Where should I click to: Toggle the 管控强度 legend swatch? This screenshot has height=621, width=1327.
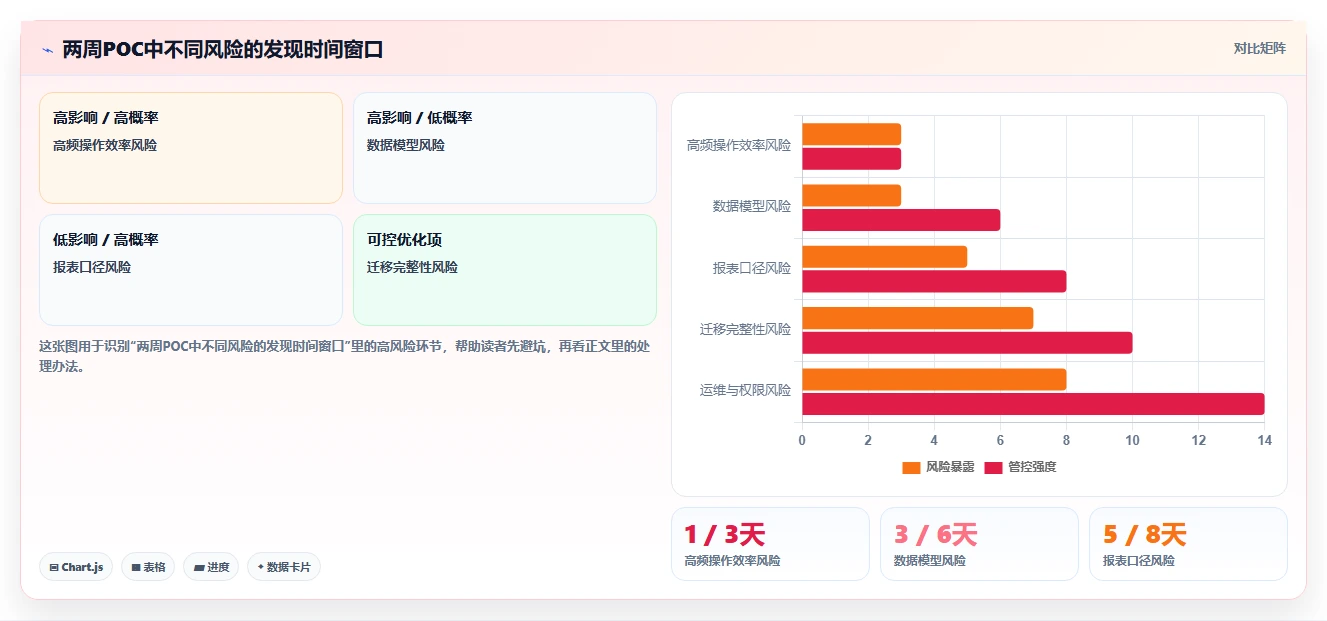click(993, 467)
